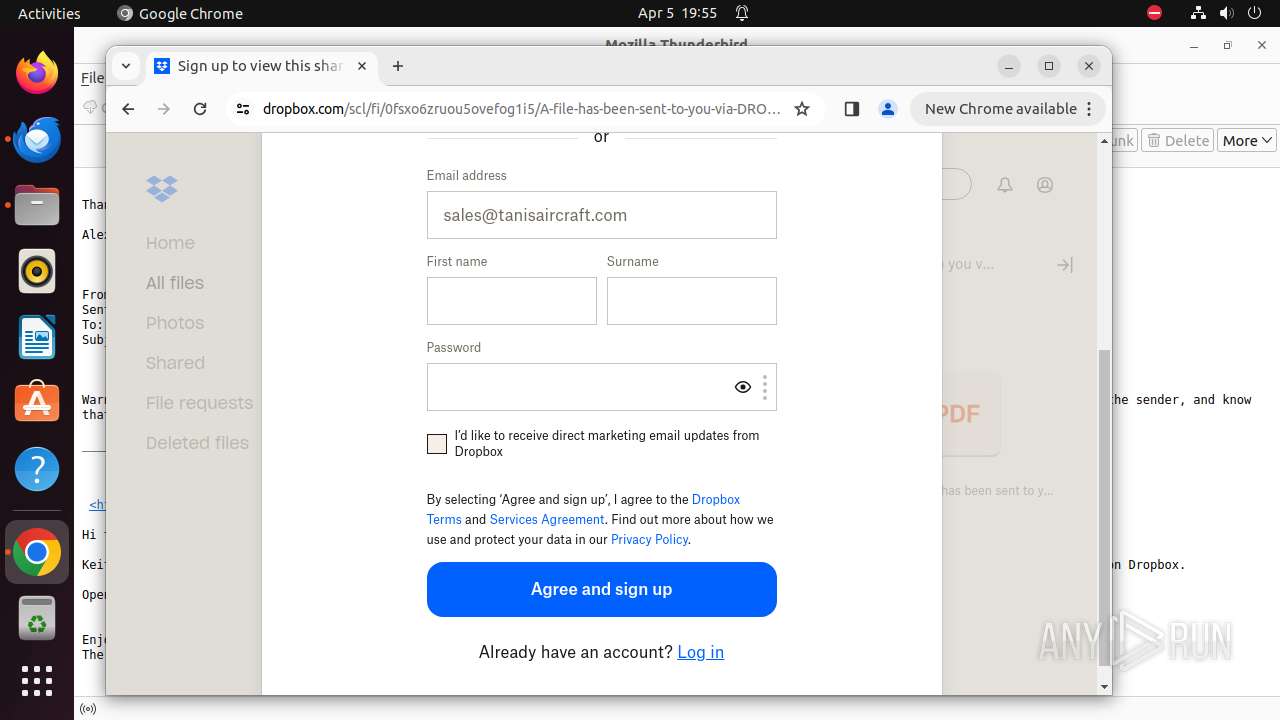Click Thunderbird Delete button
Image resolution: width=1280 pixels, height=720 pixels.
(x=1178, y=141)
